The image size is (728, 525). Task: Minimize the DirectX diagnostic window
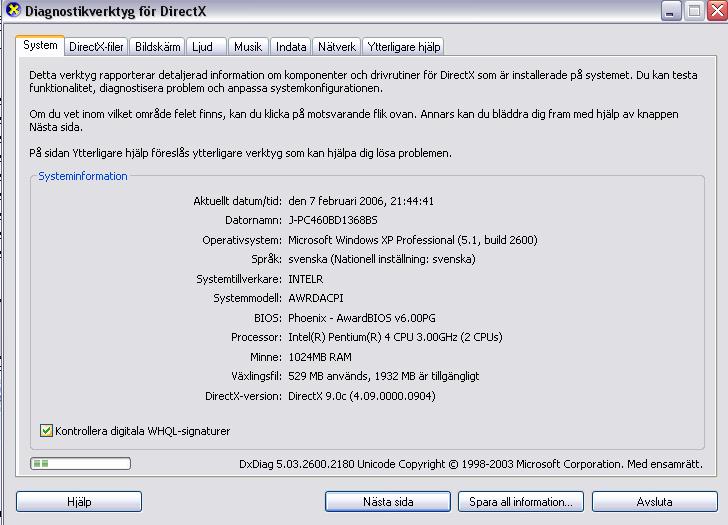click(670, 11)
